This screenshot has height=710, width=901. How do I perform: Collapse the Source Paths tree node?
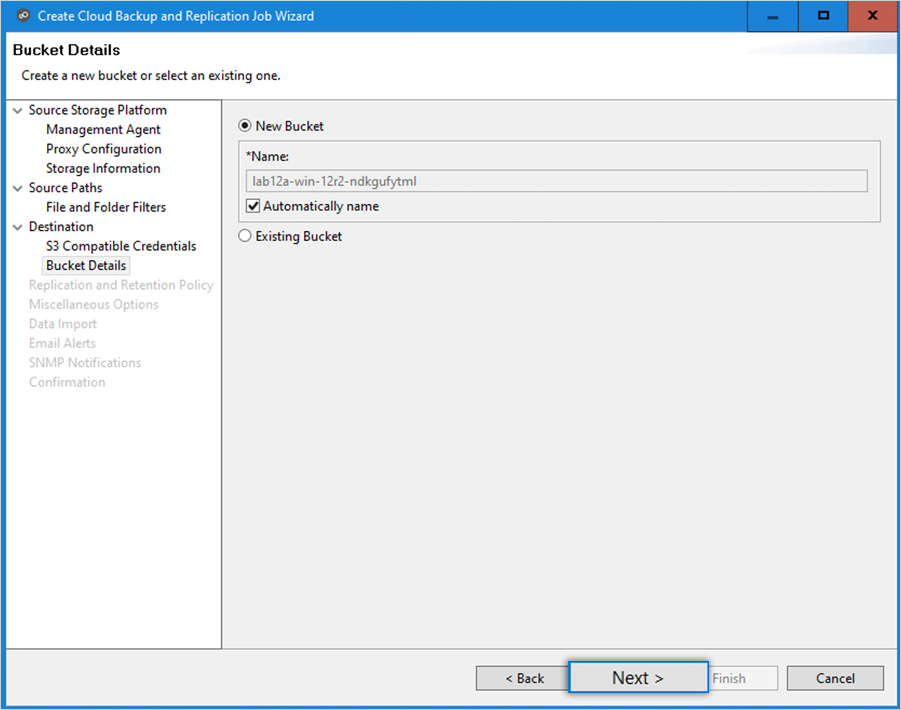click(x=18, y=188)
